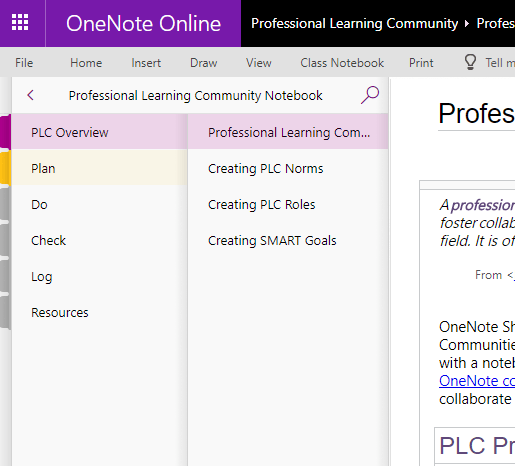Click the PLC heading in bottom table
Image resolution: width=515 pixels, height=466 pixels.
477,446
